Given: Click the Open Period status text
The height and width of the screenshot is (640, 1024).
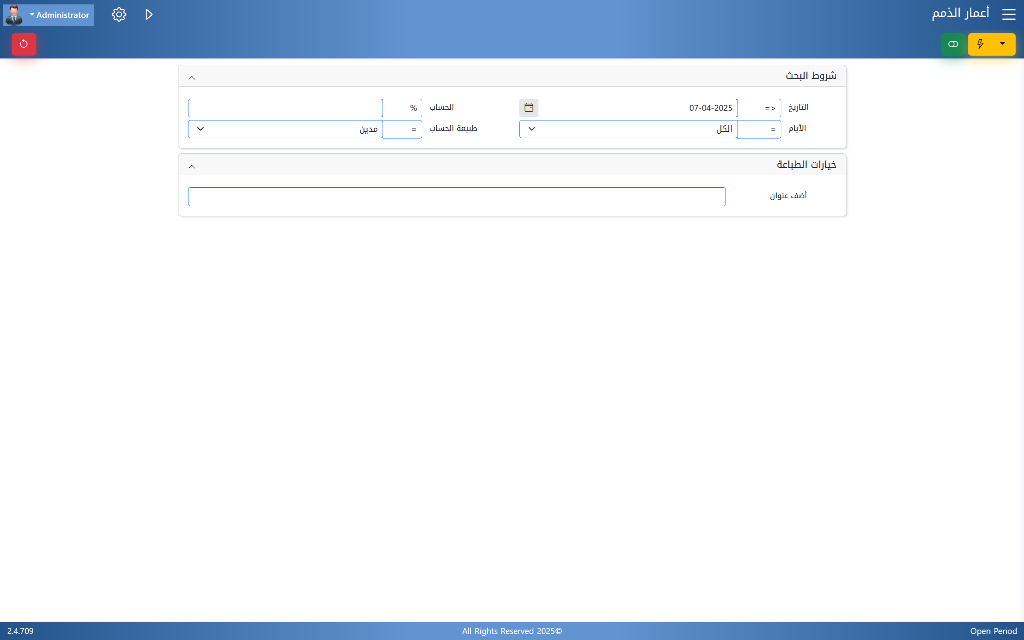Looking at the screenshot, I should tap(992, 631).
